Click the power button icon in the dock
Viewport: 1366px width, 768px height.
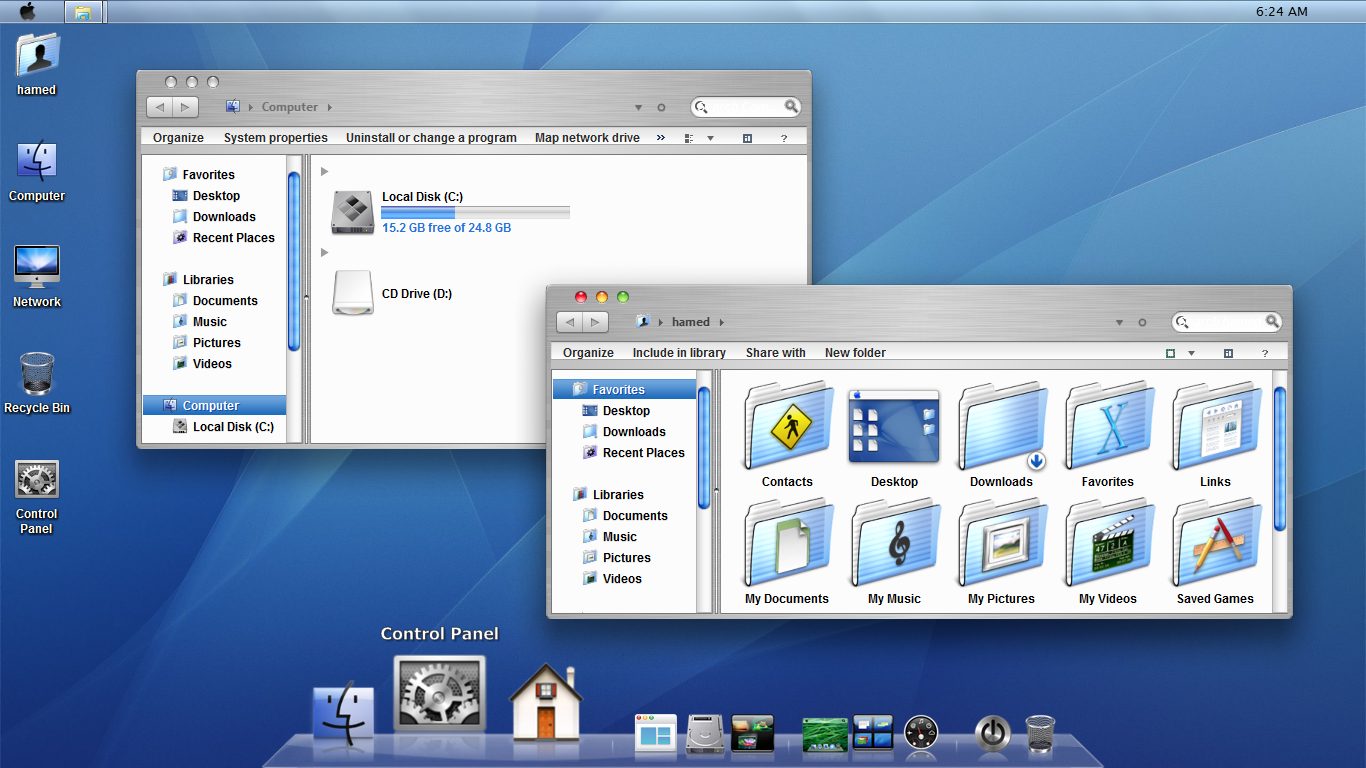pos(991,733)
